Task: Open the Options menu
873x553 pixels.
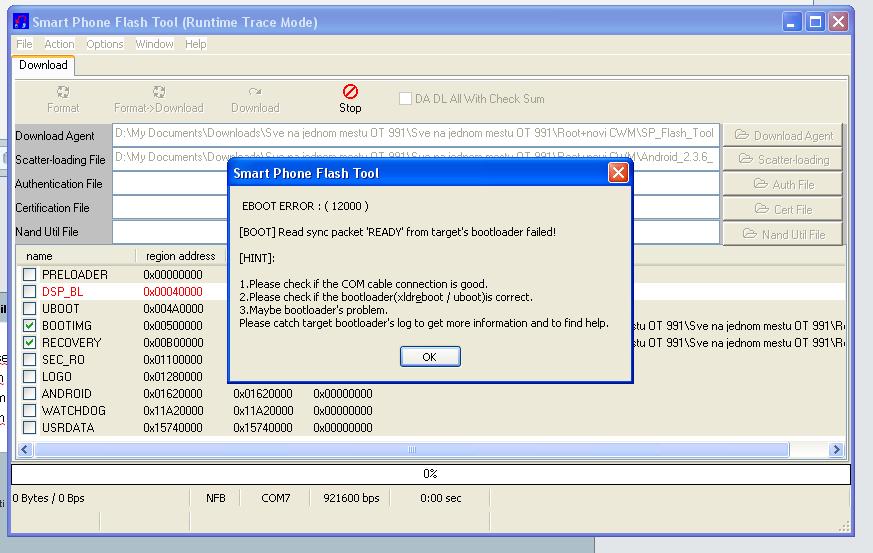Action: [x=105, y=44]
